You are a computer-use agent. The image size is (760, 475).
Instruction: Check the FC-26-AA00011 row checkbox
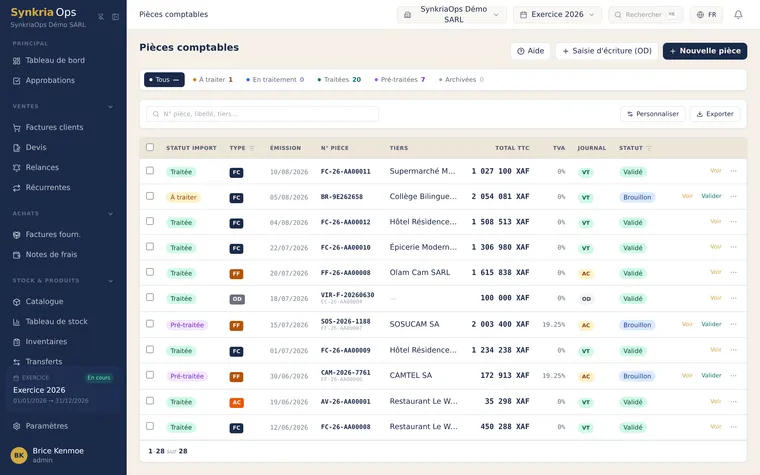150,171
